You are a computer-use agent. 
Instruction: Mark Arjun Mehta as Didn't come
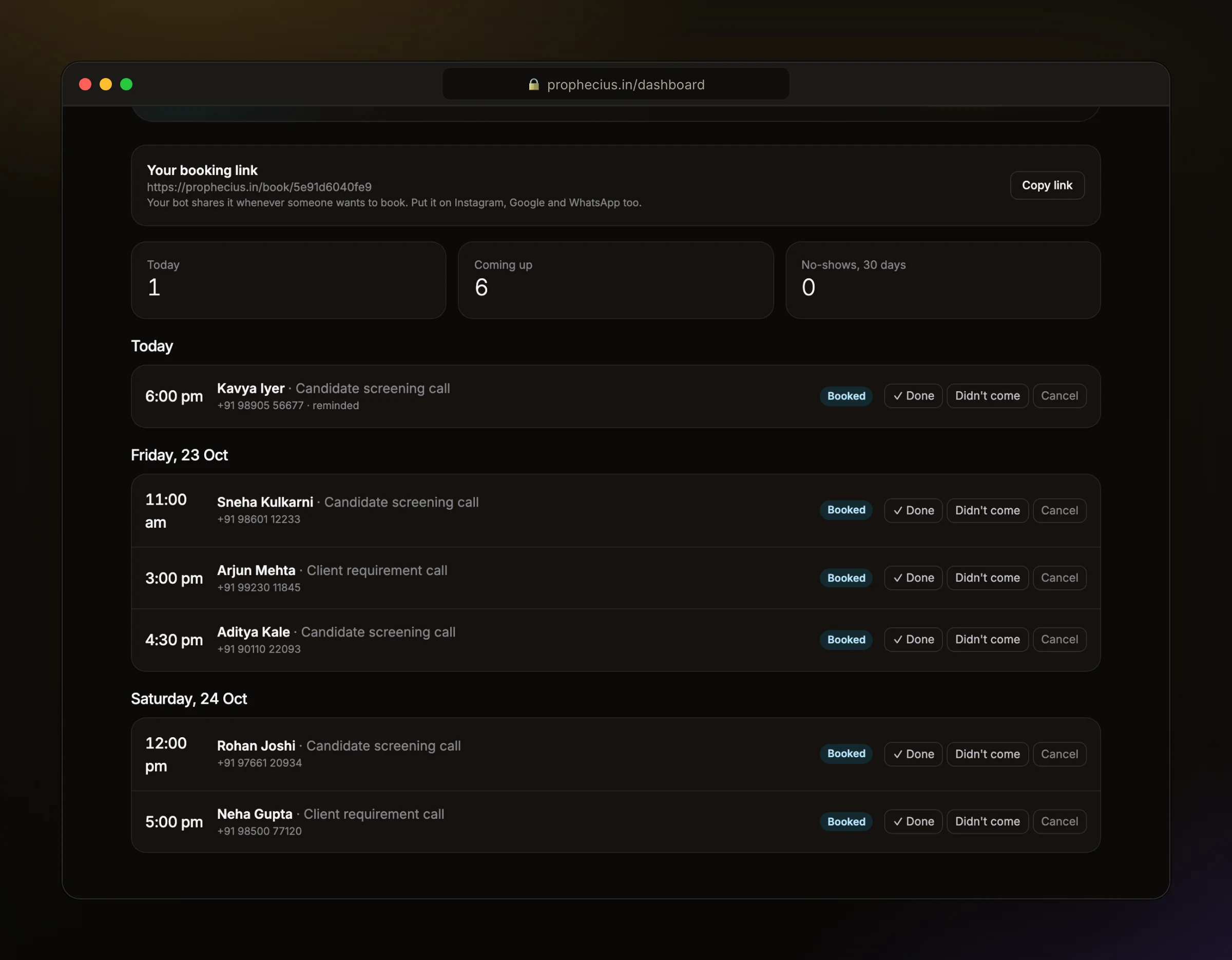(987, 578)
